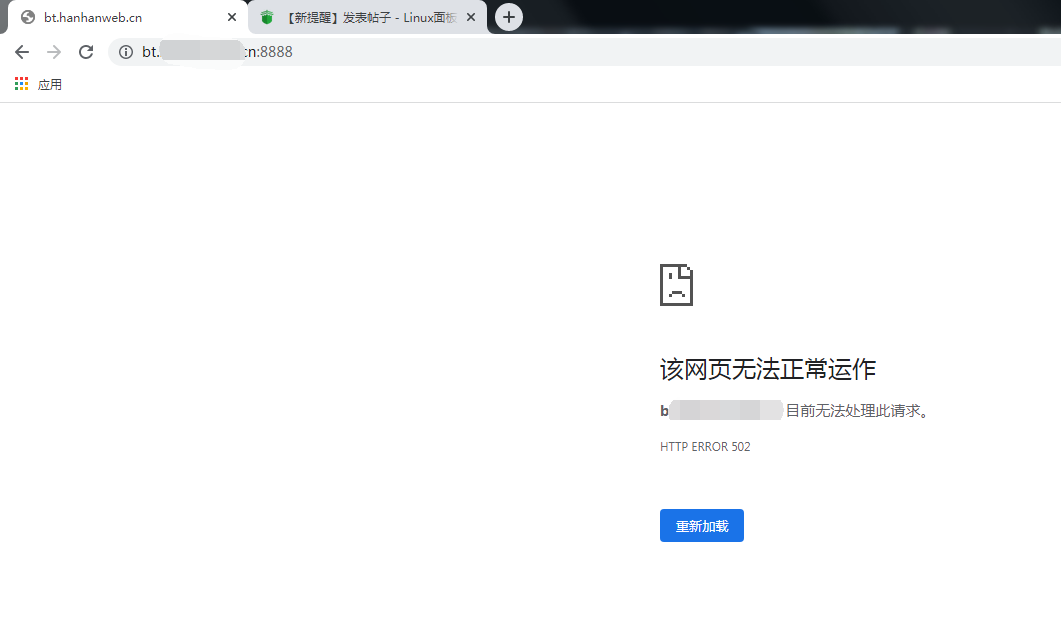Open site information icon in address bar
Screen dimensions: 1061x620
point(126,52)
